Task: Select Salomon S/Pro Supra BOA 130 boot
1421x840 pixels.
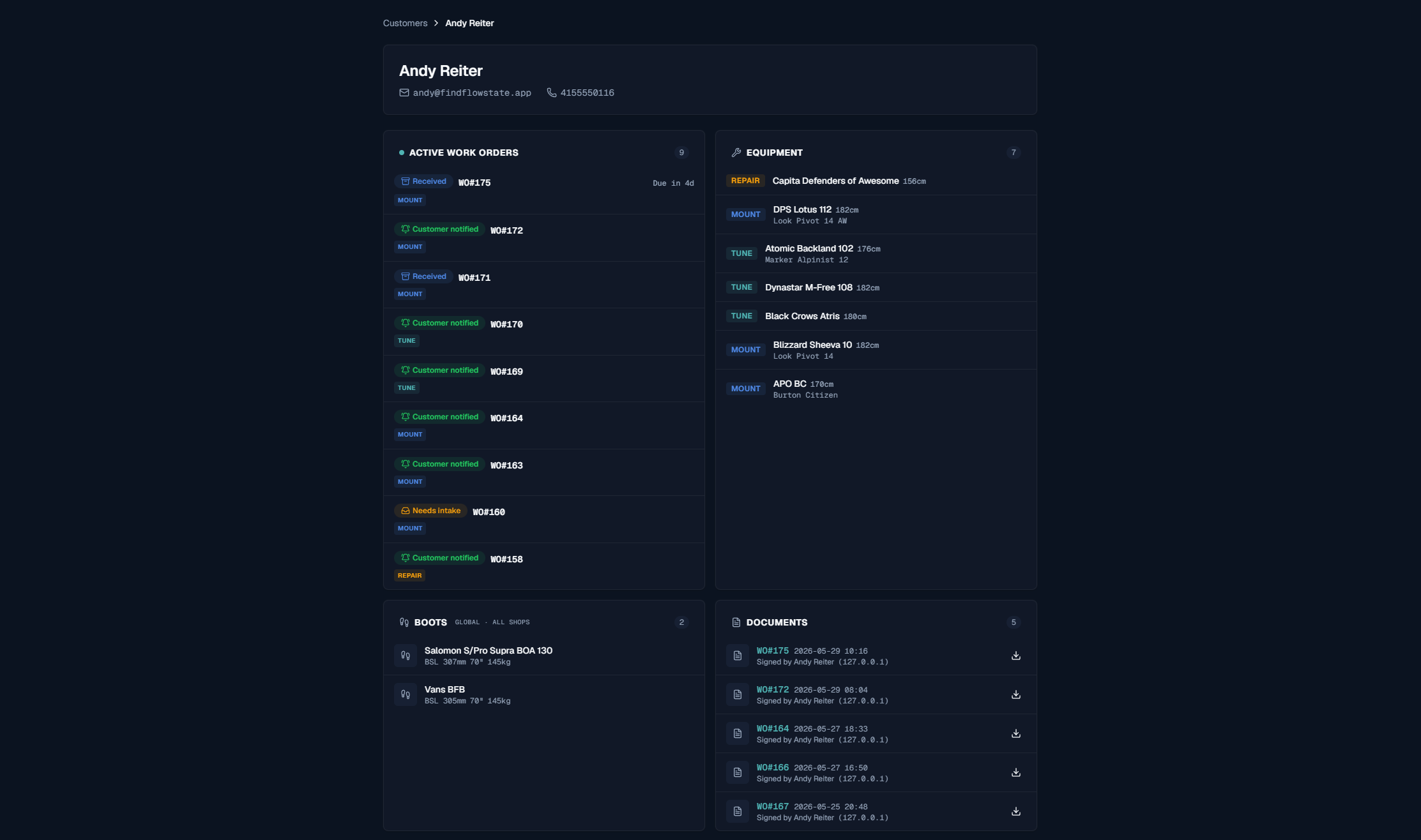Action: click(543, 656)
